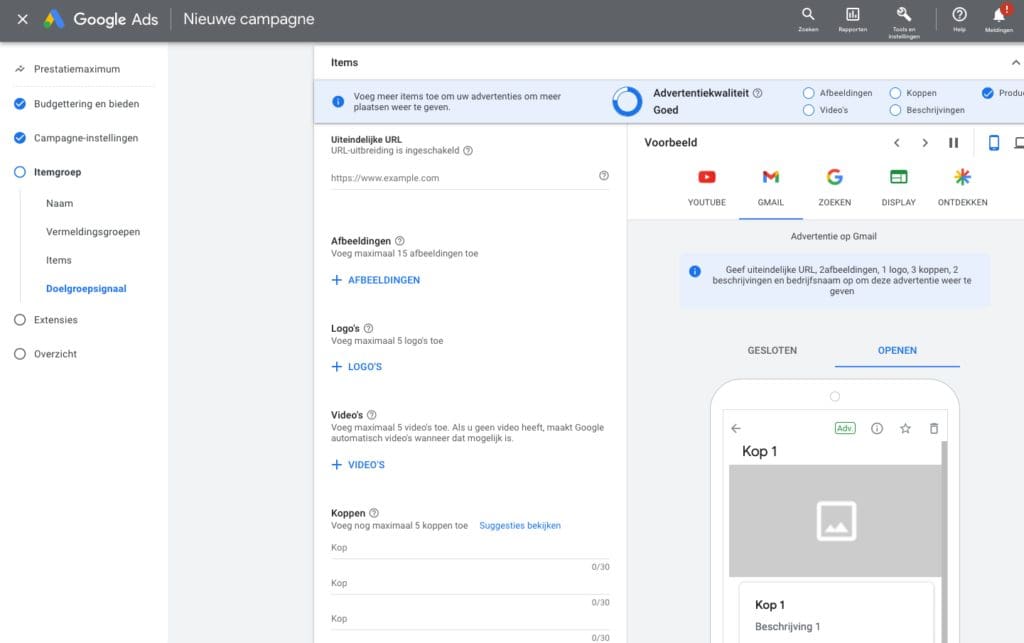Show the YouTube preview tab
The image size is (1024, 643).
point(707,187)
